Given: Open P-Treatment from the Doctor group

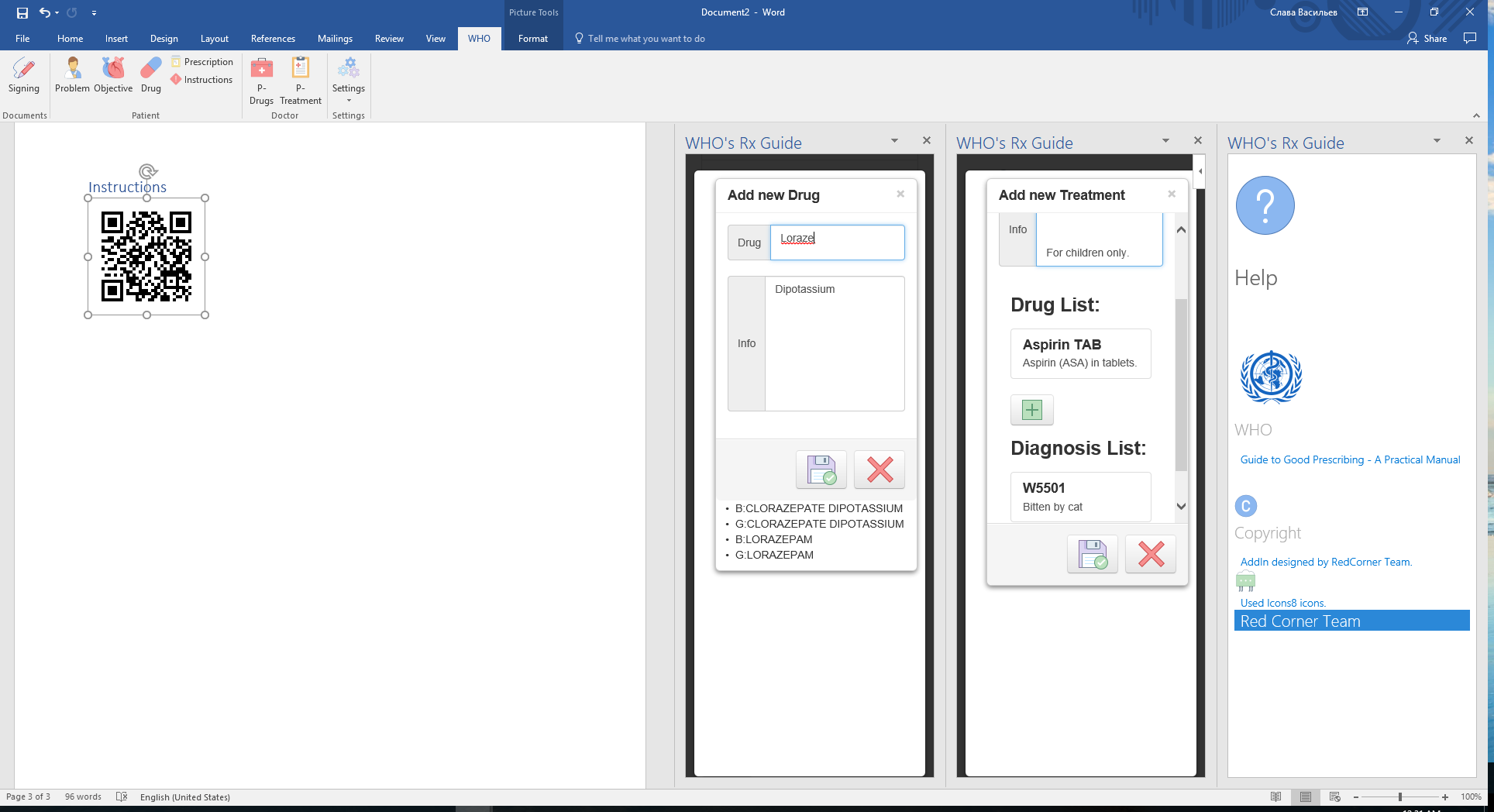Looking at the screenshot, I should (301, 81).
